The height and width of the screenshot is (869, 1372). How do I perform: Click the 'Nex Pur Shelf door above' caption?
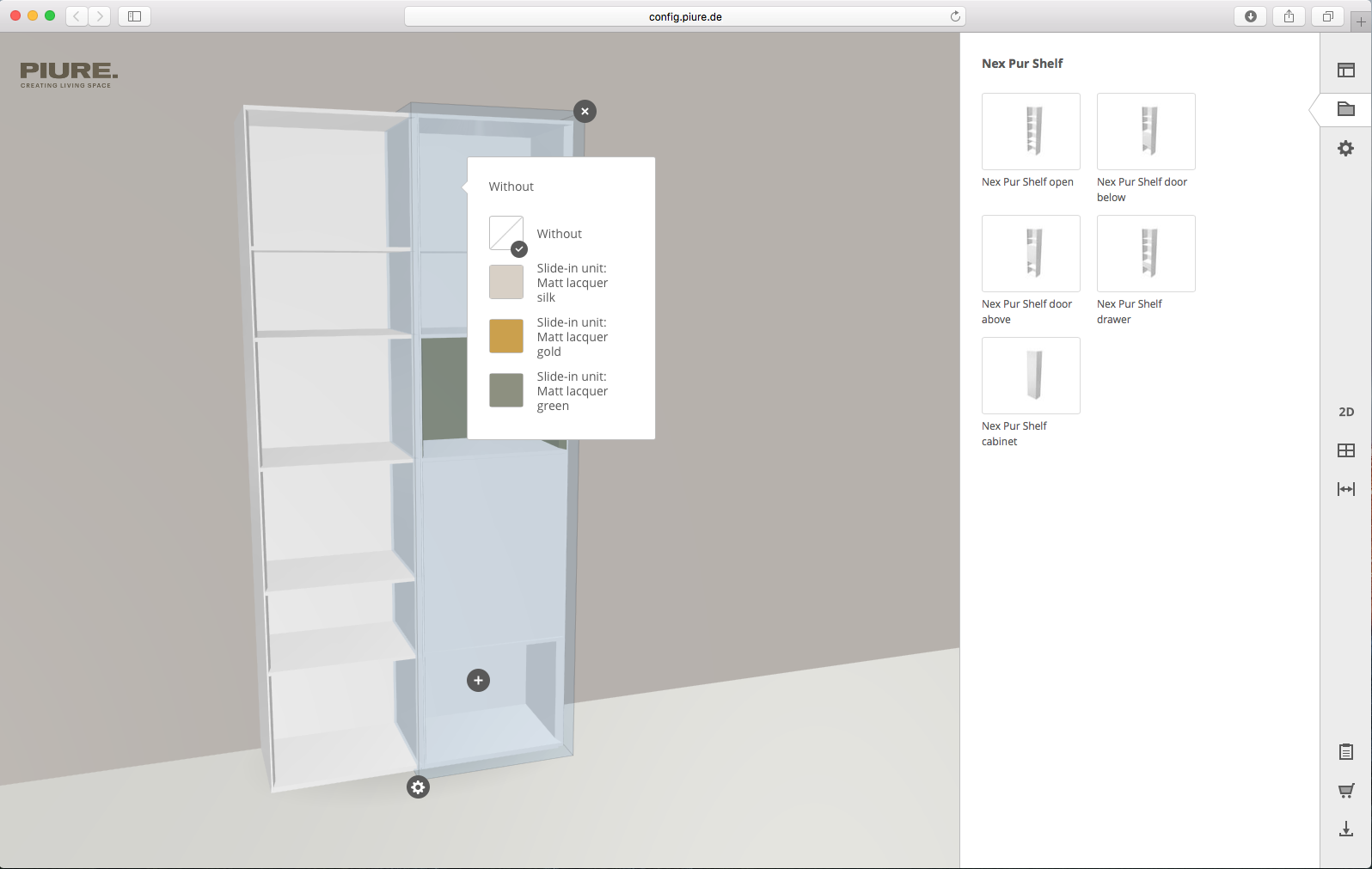pyautogui.click(x=1026, y=311)
